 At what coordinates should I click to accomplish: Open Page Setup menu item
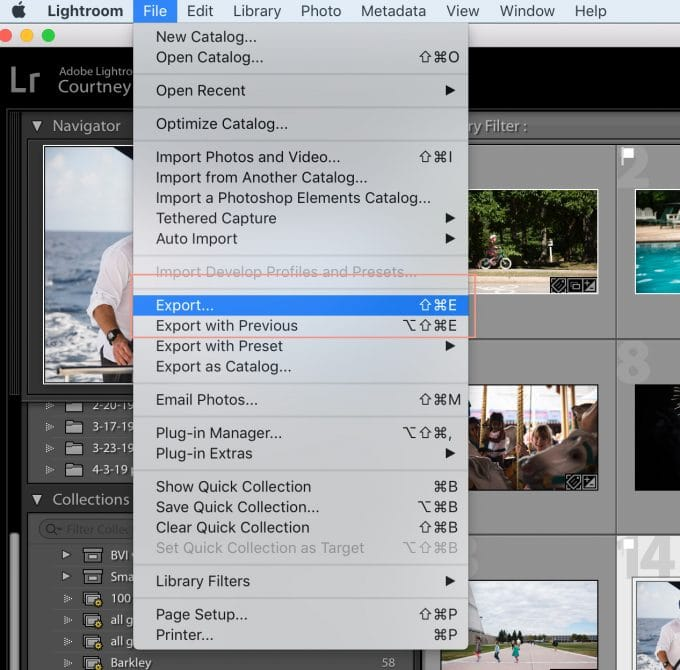(301, 614)
